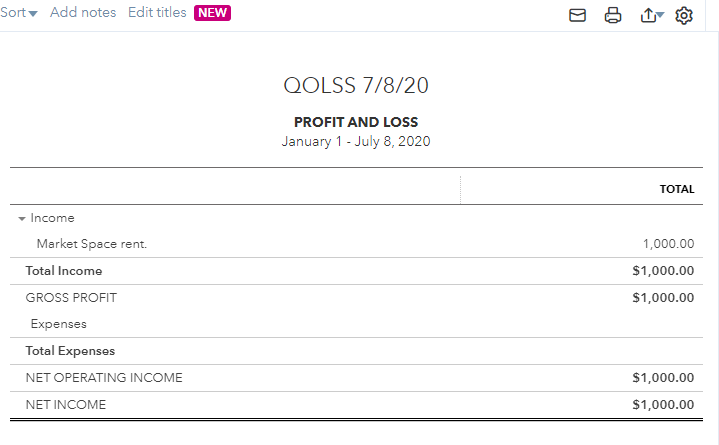
Task: Collapse the Income section triangle
Action: 22,218
